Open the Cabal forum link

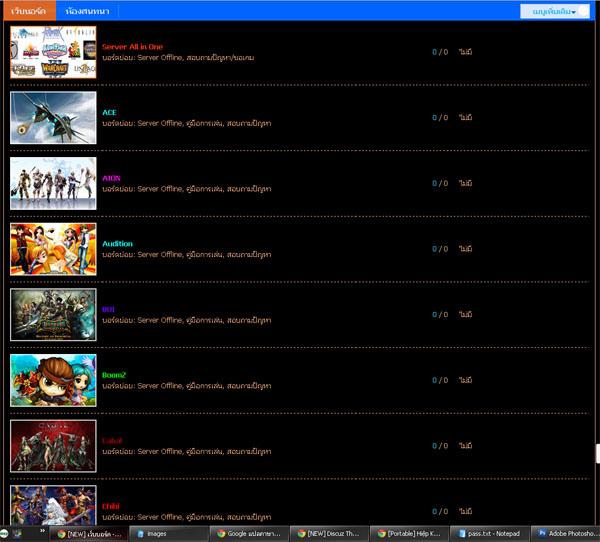(112, 441)
